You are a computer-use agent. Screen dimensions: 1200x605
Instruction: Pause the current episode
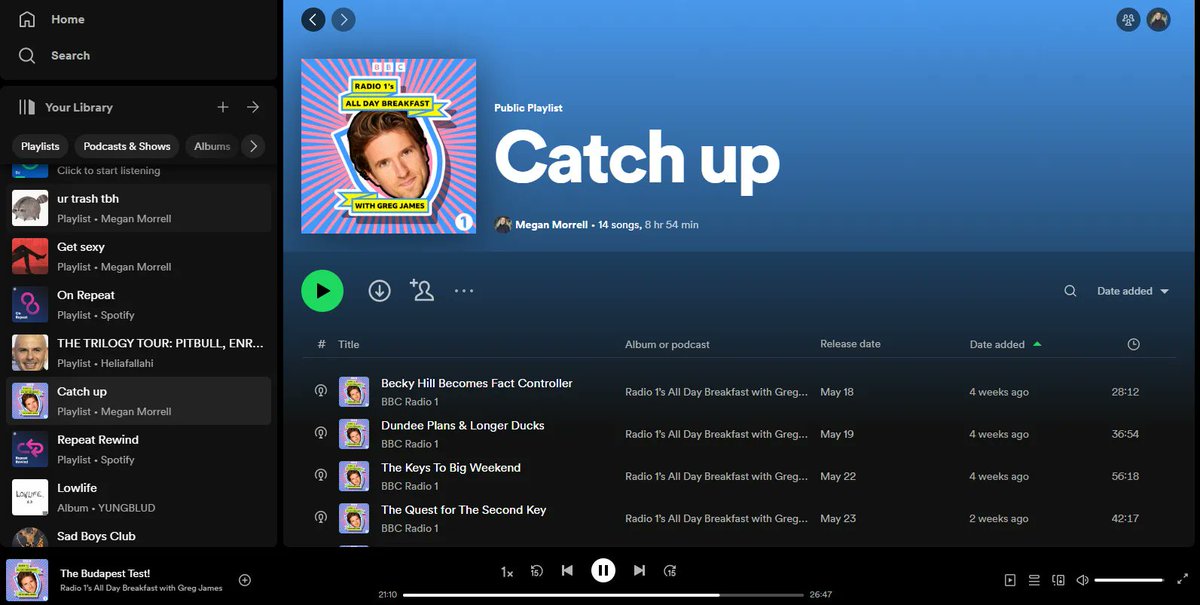coord(603,570)
